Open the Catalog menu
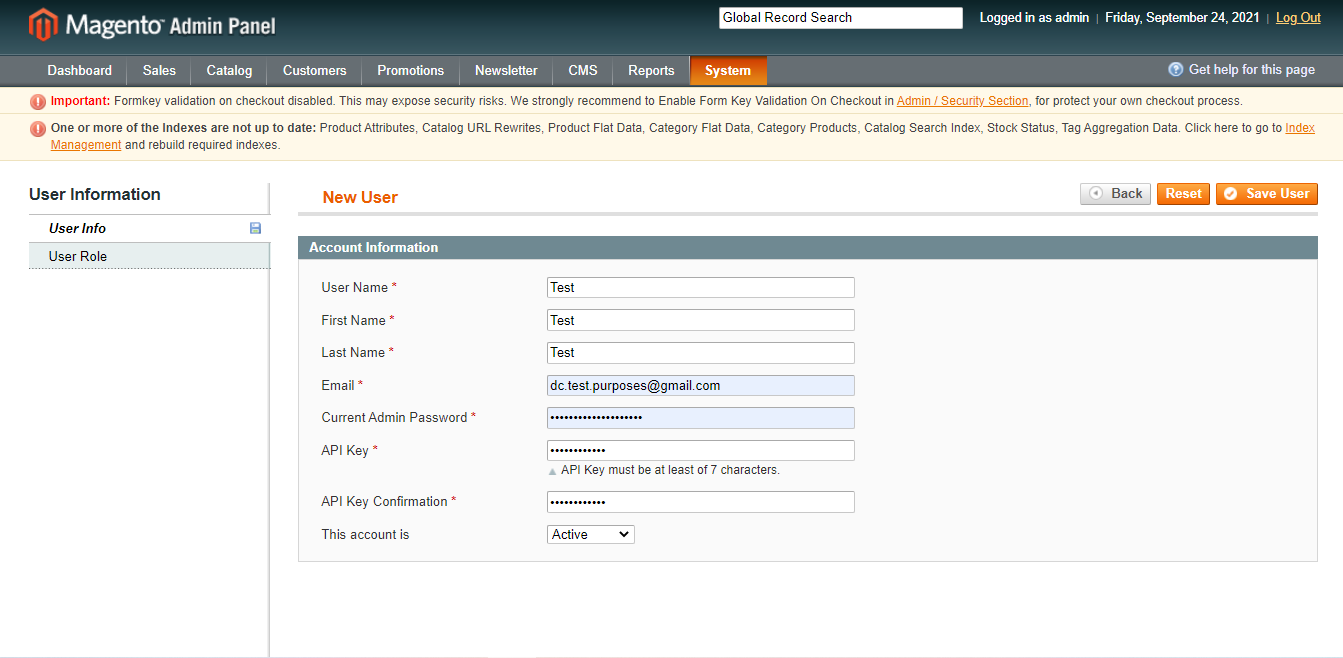 pos(229,71)
